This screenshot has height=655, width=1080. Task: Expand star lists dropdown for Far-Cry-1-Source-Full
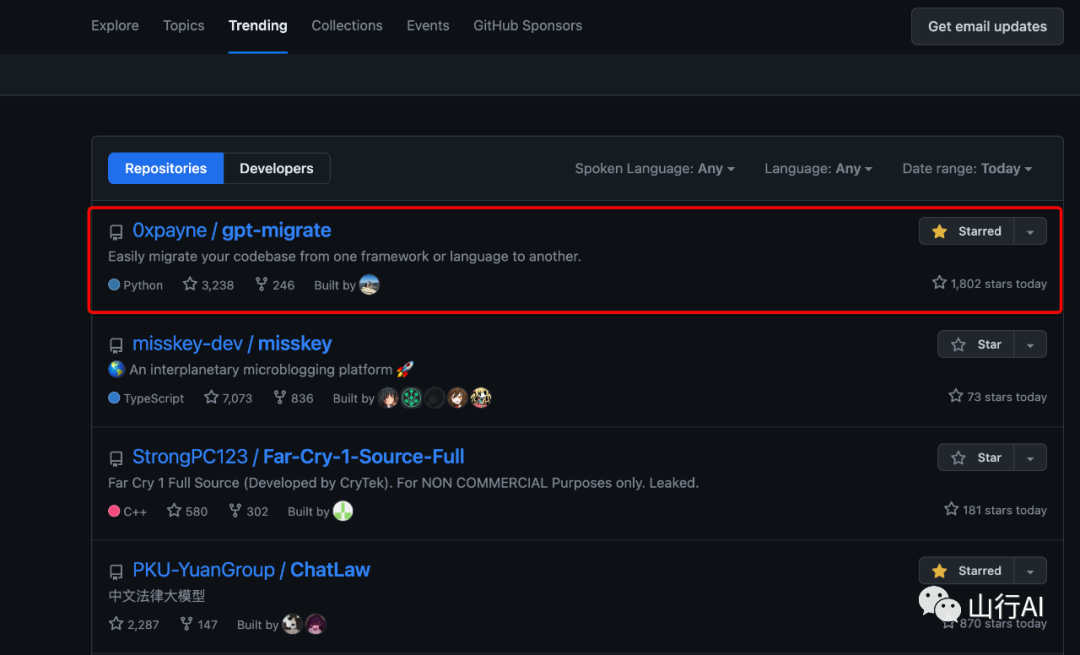point(1030,457)
